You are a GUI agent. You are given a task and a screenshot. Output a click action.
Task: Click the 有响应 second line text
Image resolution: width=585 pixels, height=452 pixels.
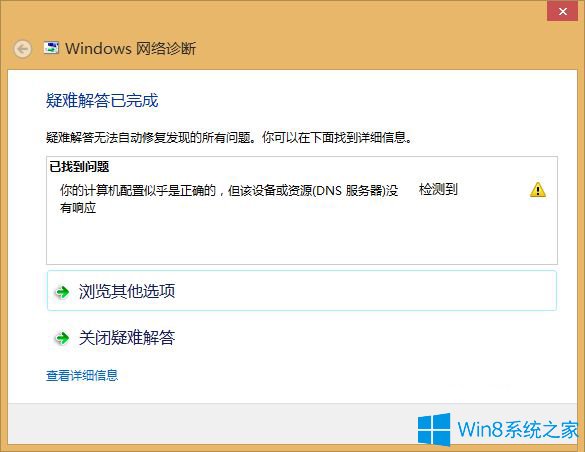pyautogui.click(x=78, y=208)
